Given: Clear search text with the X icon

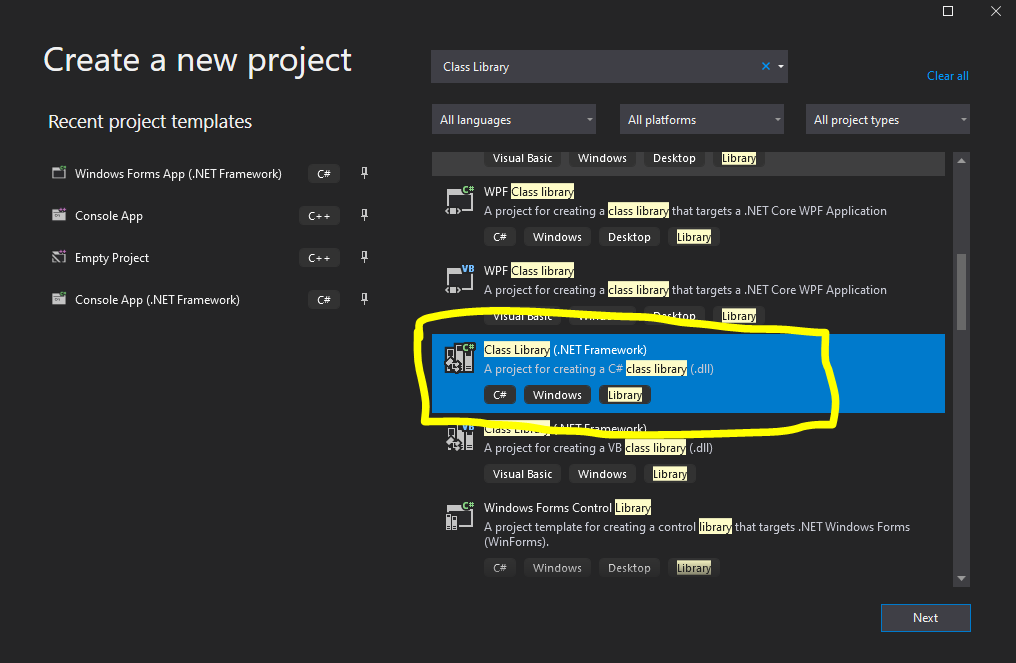Looking at the screenshot, I should click(x=766, y=67).
